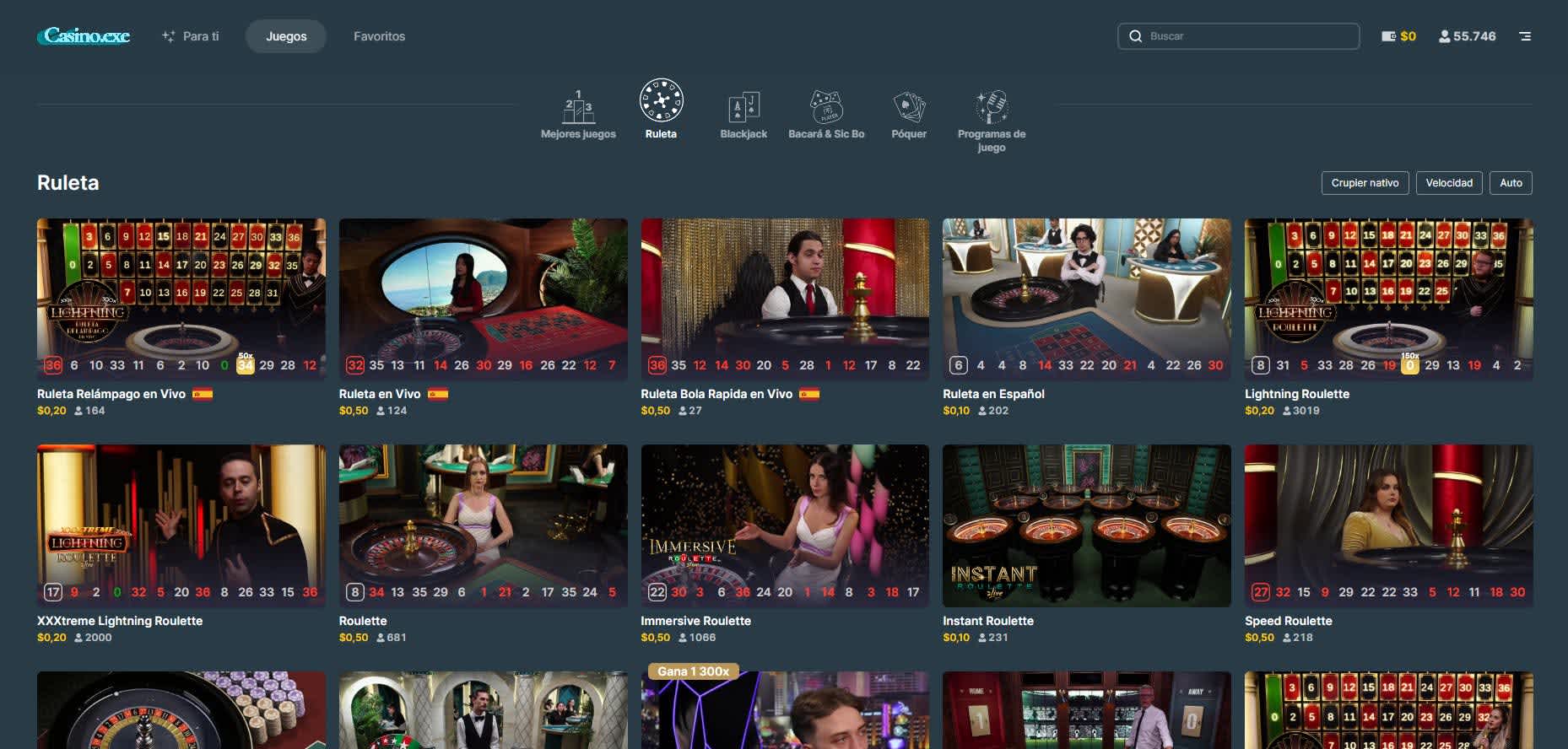Launch the Immersive Roulette thumbnail
Screen dimensions: 1568x749
[785, 525]
